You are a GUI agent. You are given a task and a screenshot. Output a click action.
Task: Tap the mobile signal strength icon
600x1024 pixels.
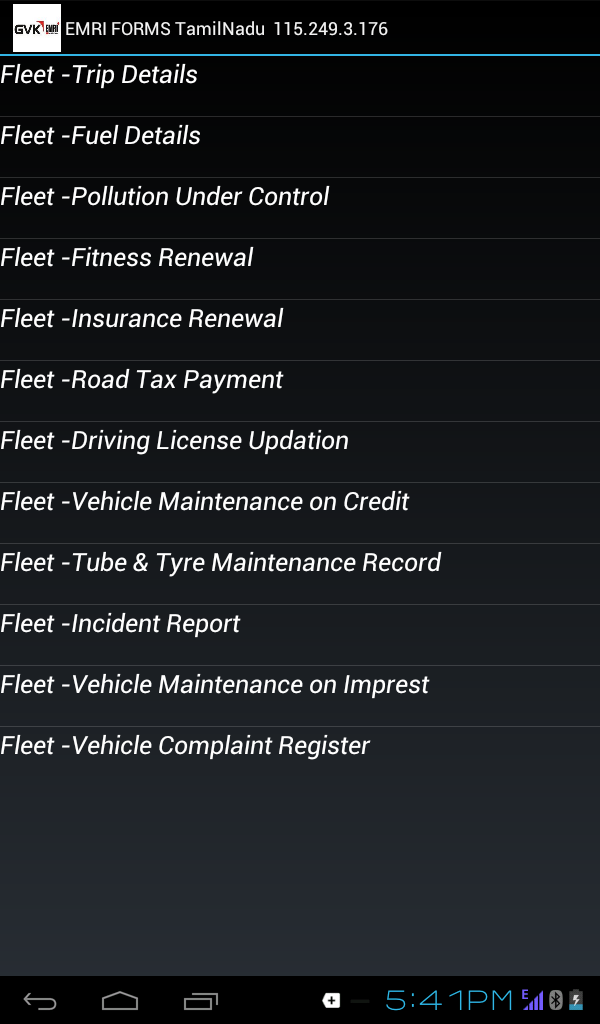pyautogui.click(x=533, y=1000)
